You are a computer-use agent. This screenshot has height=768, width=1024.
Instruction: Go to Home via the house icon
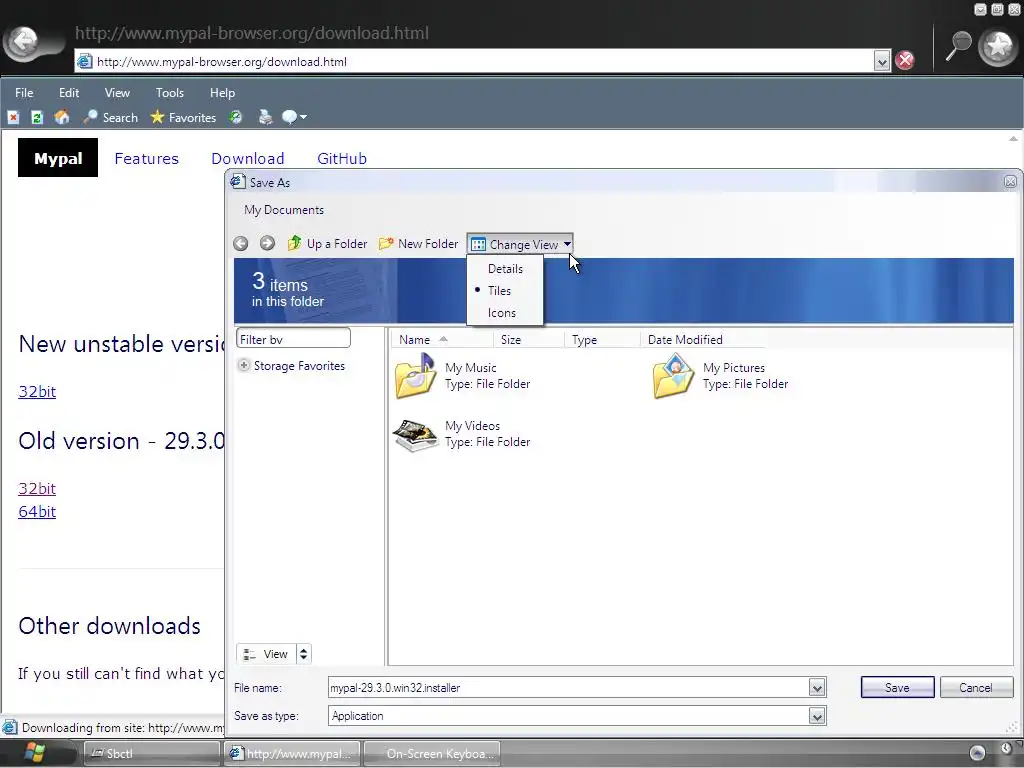click(x=61, y=118)
